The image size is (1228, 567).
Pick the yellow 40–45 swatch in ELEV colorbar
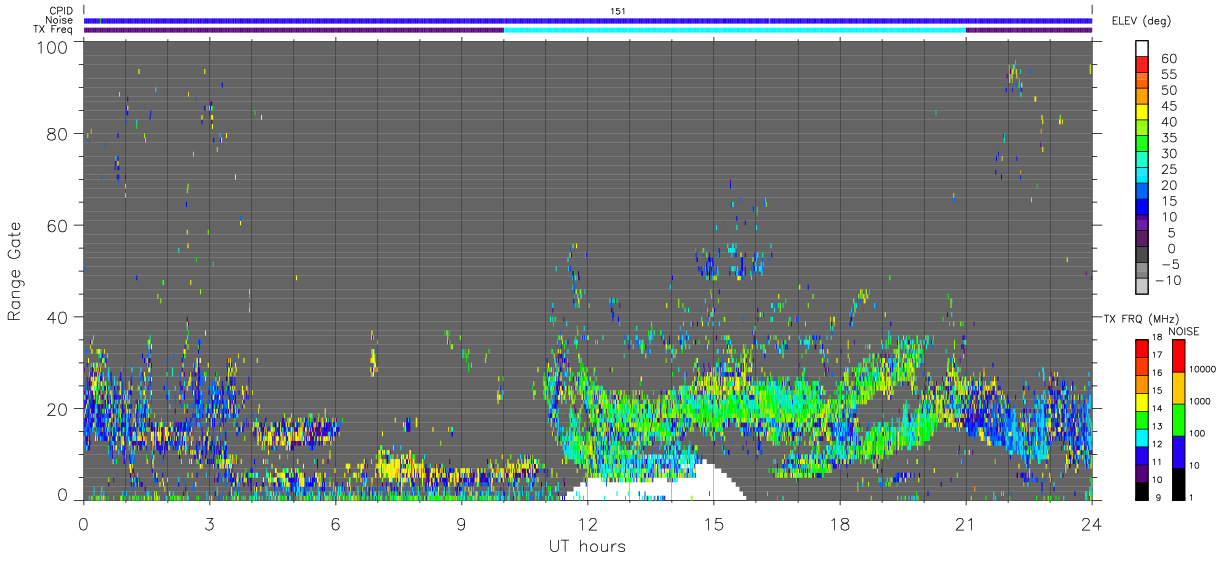point(1142,113)
